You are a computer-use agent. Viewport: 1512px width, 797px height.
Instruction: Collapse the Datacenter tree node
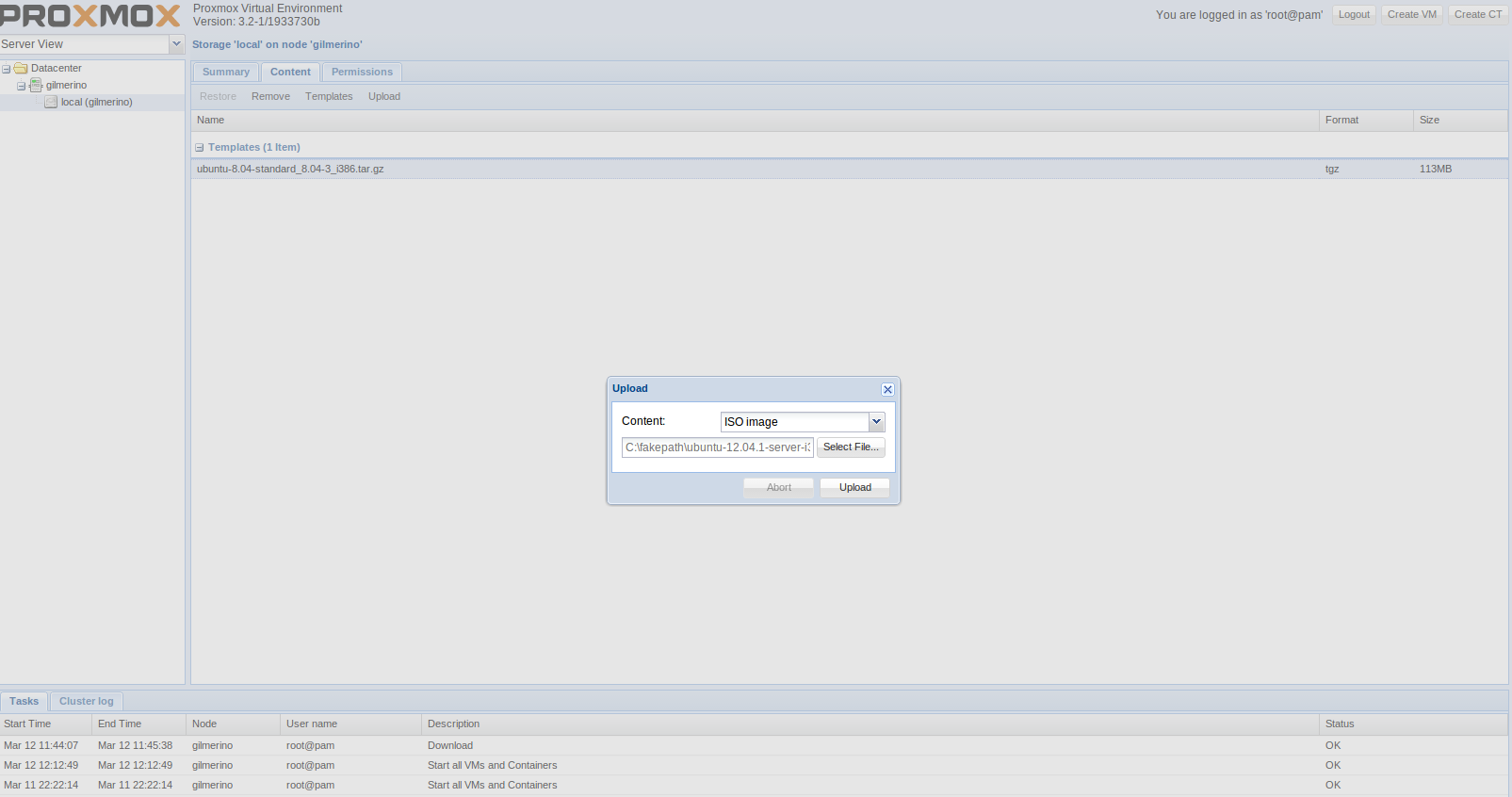click(7, 69)
